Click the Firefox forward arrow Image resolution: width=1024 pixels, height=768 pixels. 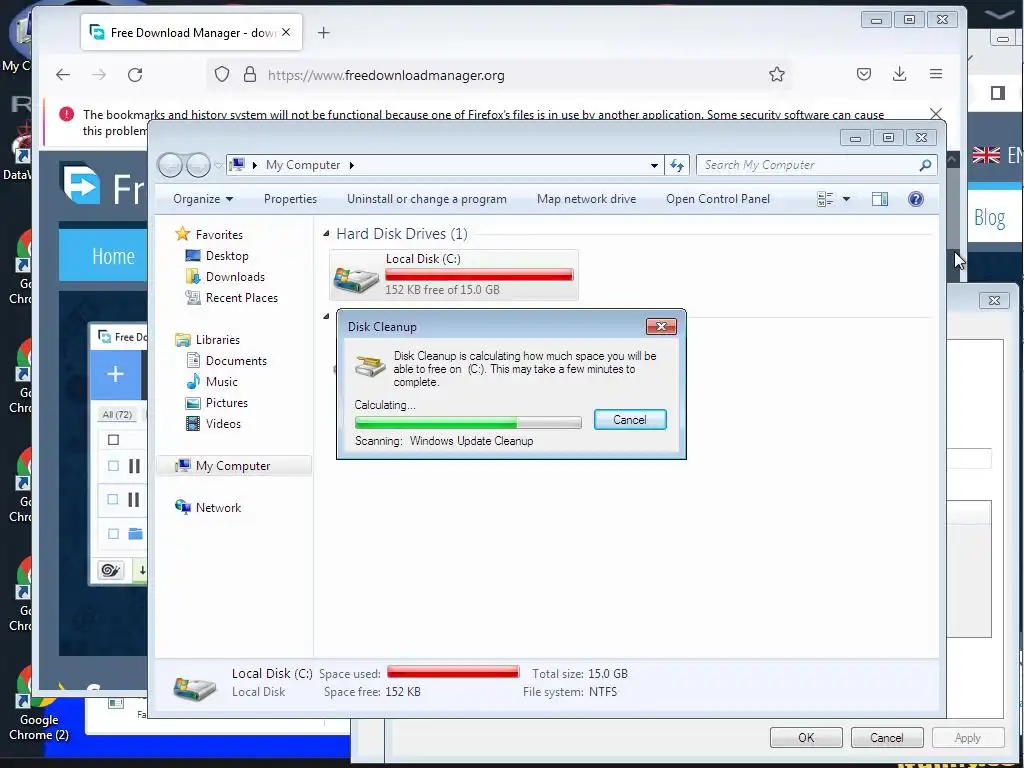click(99, 75)
